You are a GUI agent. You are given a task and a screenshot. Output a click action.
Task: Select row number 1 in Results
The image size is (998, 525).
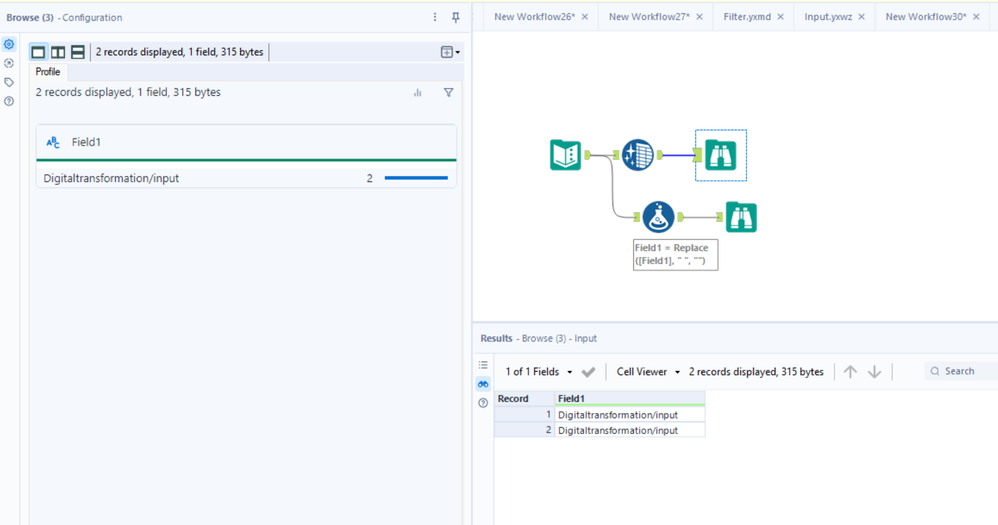coord(524,414)
